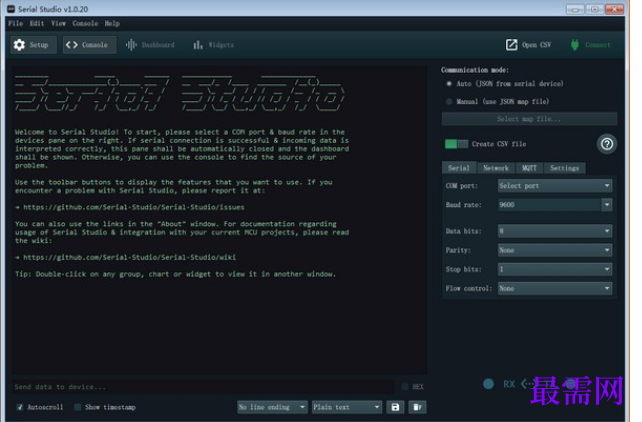Viewport: 642px width, 422px height.
Task: Enable the HEX checkbox
Action: (x=405, y=387)
